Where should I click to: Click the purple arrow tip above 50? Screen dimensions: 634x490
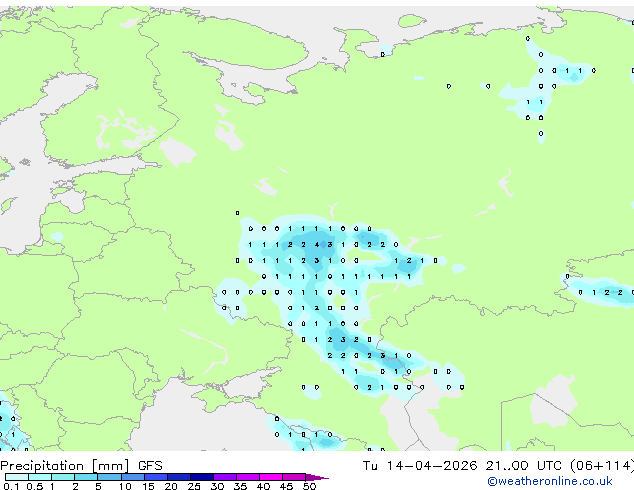click(x=317, y=477)
